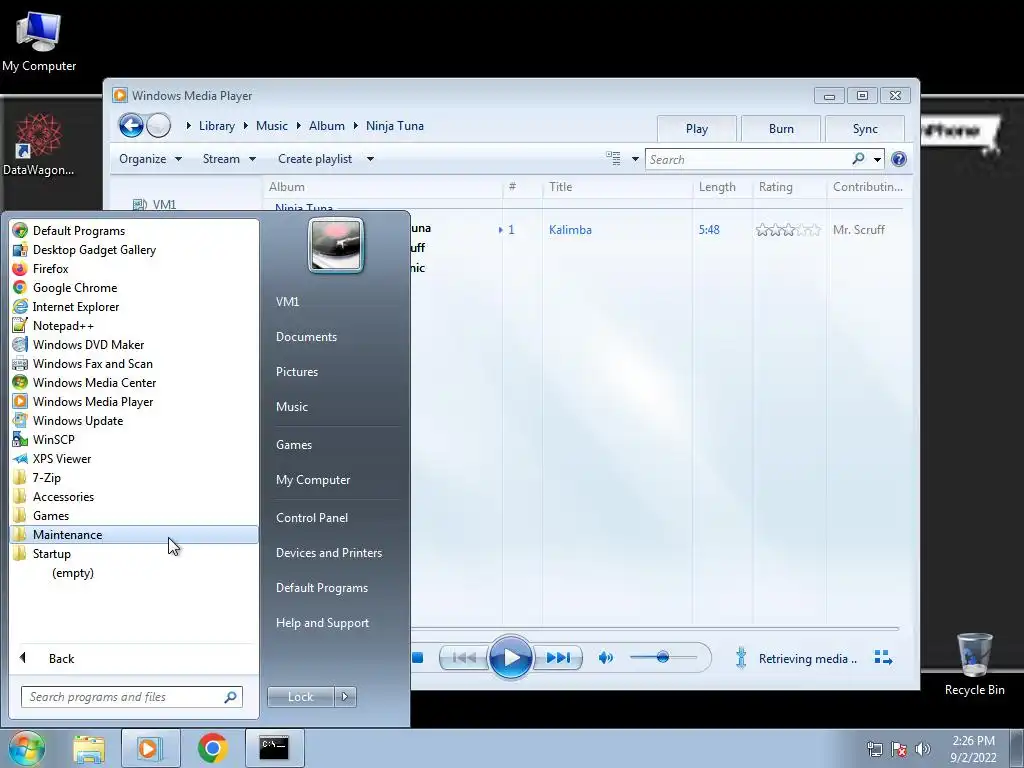Switch to the Play tab

[x=697, y=129]
